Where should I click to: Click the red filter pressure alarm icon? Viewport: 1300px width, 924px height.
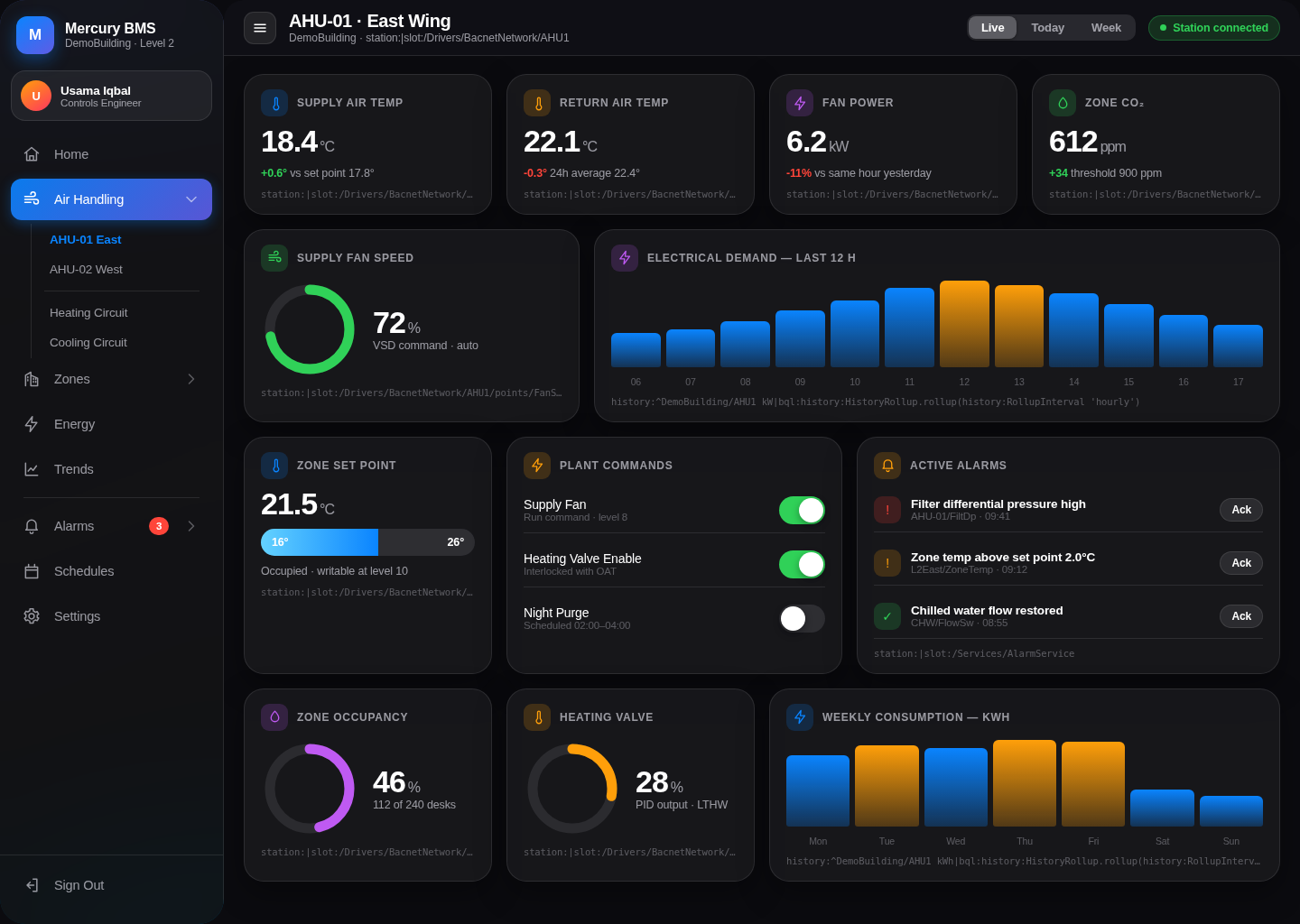pos(887,510)
